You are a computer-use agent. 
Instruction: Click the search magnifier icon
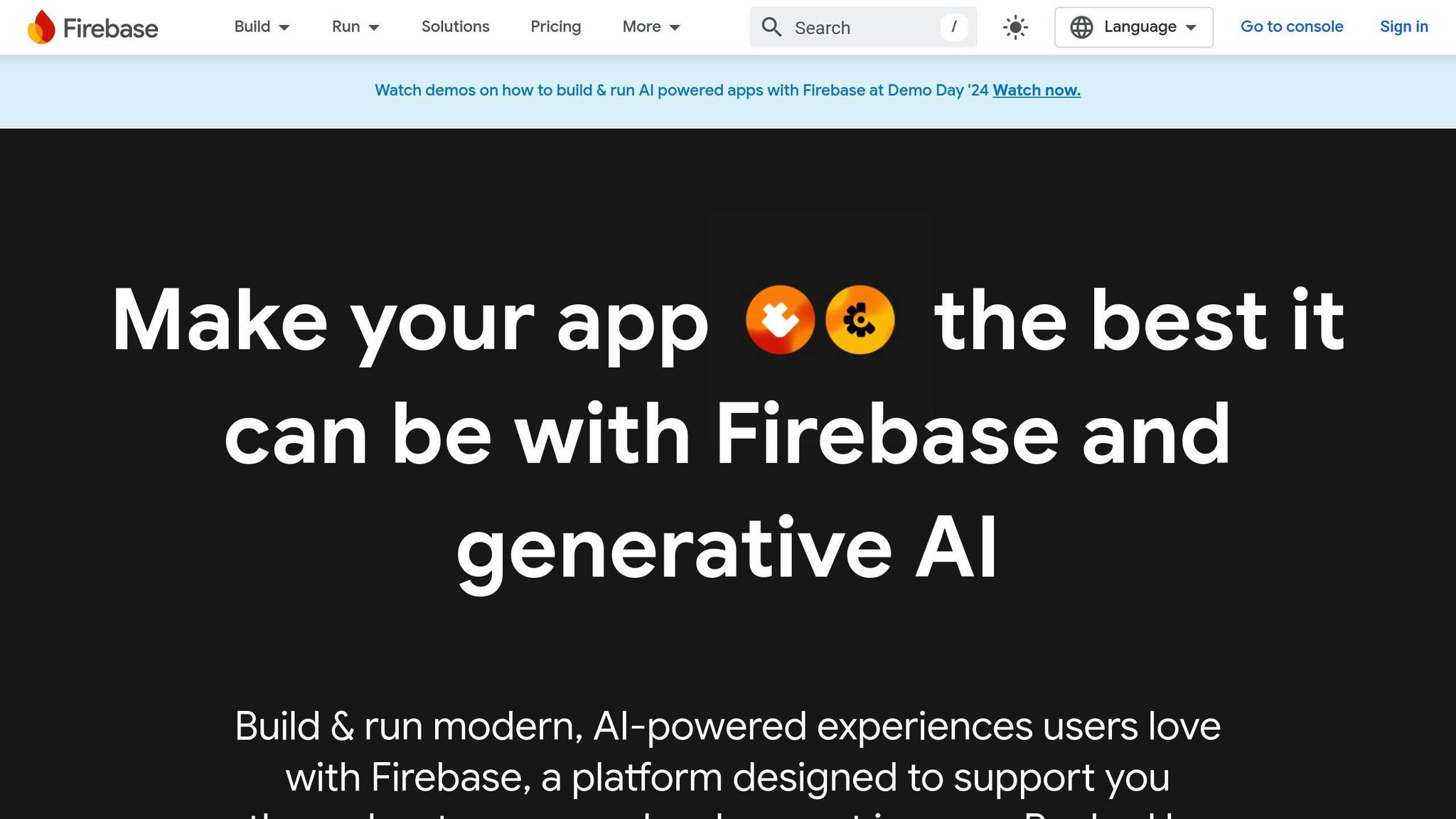pos(772,27)
